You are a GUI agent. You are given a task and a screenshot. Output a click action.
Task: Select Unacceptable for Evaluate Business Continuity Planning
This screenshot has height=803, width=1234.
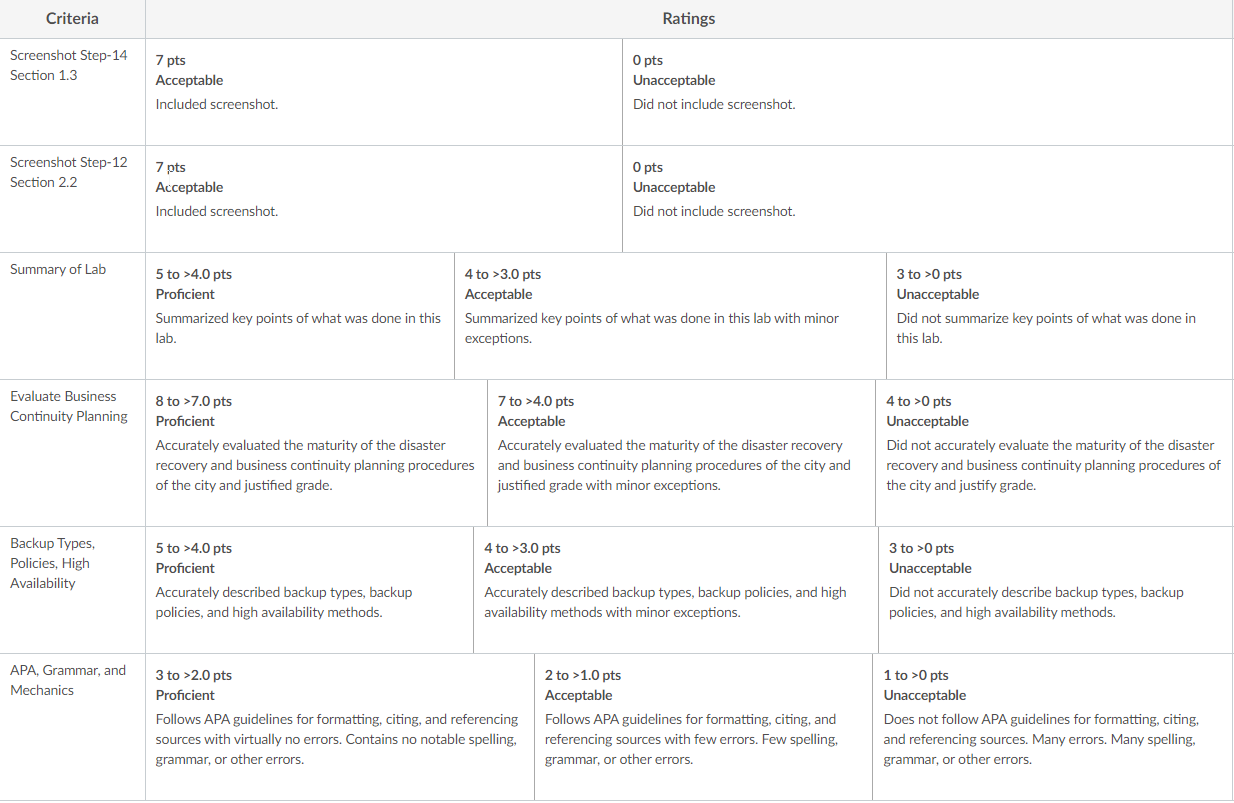pos(1054,453)
